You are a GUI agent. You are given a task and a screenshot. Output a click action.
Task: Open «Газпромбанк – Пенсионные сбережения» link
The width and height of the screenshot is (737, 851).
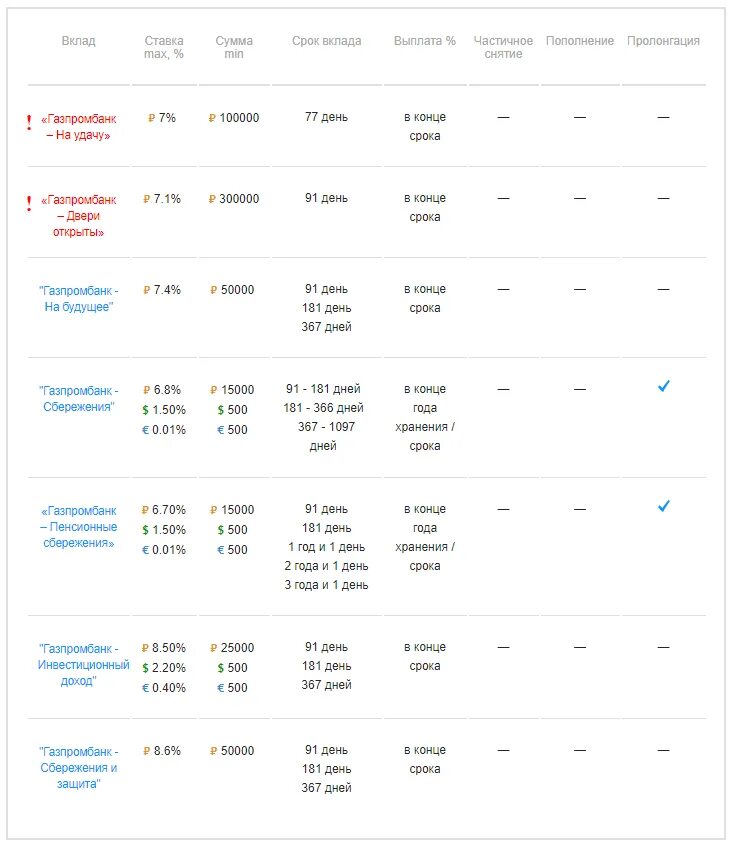point(78,526)
